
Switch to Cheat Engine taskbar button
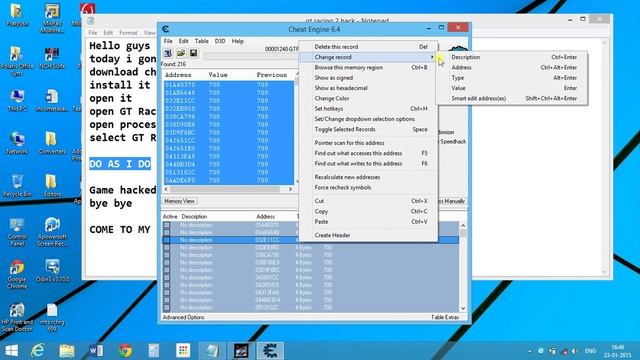(x=270, y=350)
